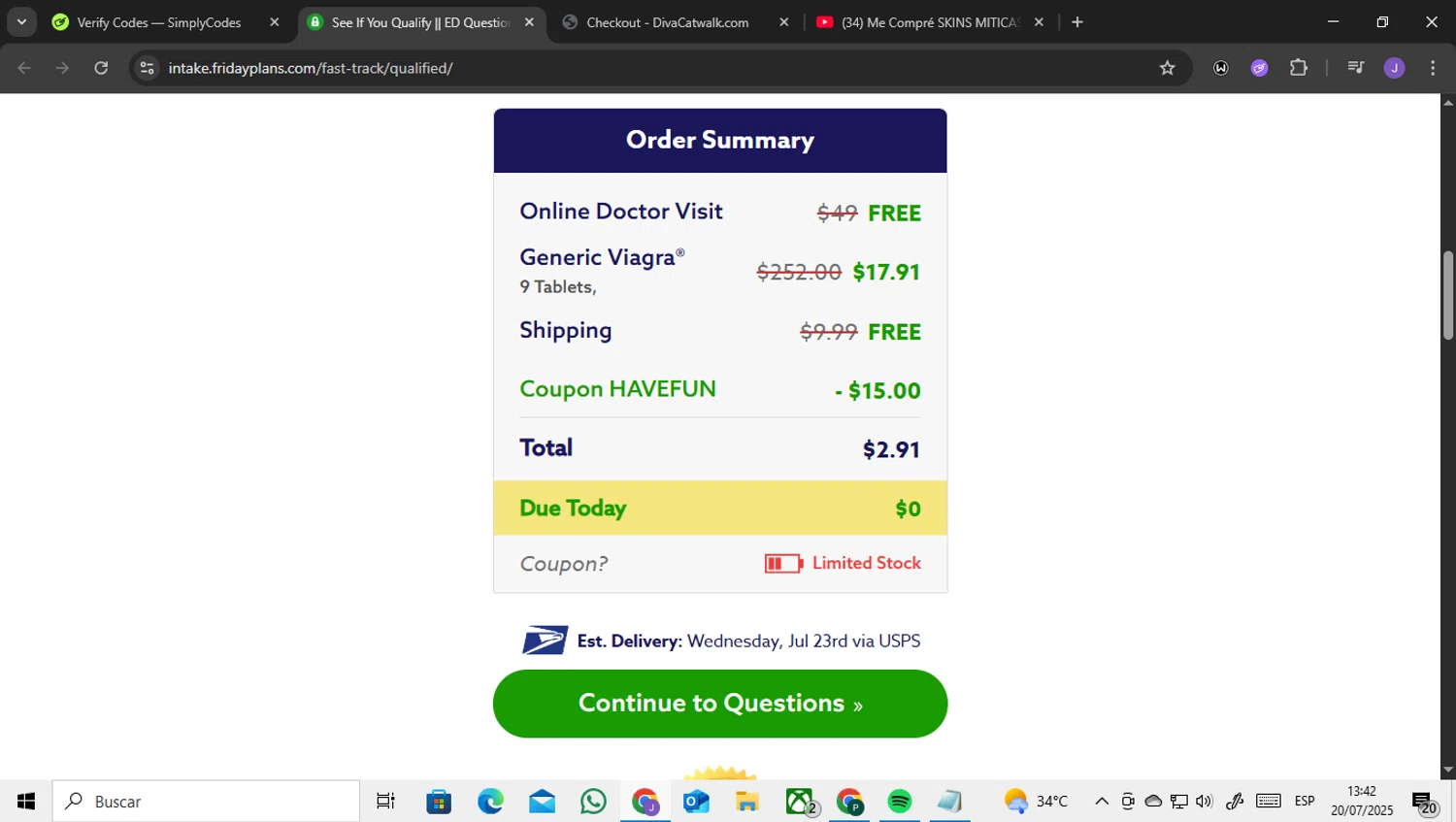
Task: Select the Due Today row label
Action: pyautogui.click(x=573, y=509)
